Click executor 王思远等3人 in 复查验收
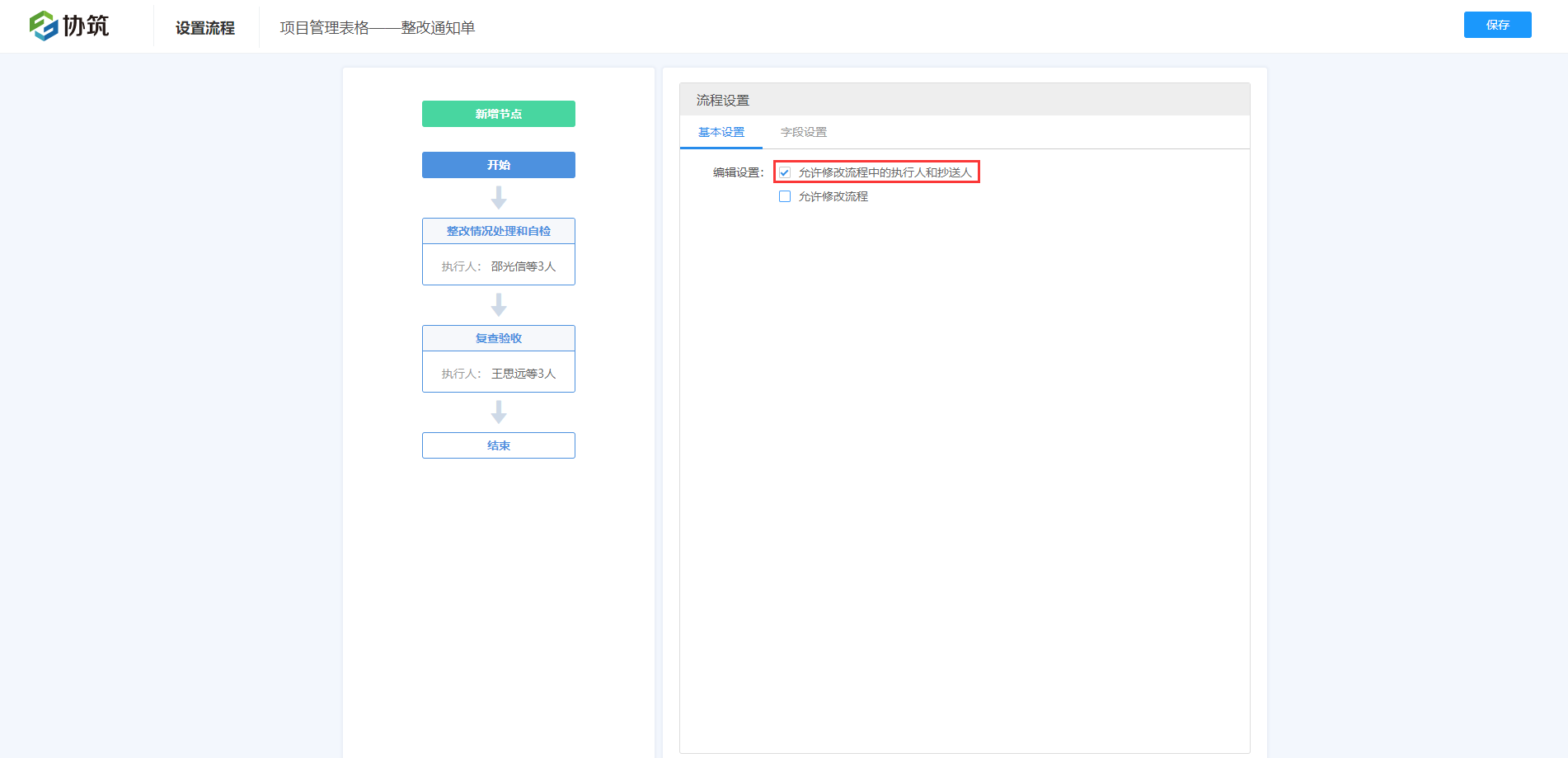This screenshot has width=1568, height=758. click(x=523, y=374)
